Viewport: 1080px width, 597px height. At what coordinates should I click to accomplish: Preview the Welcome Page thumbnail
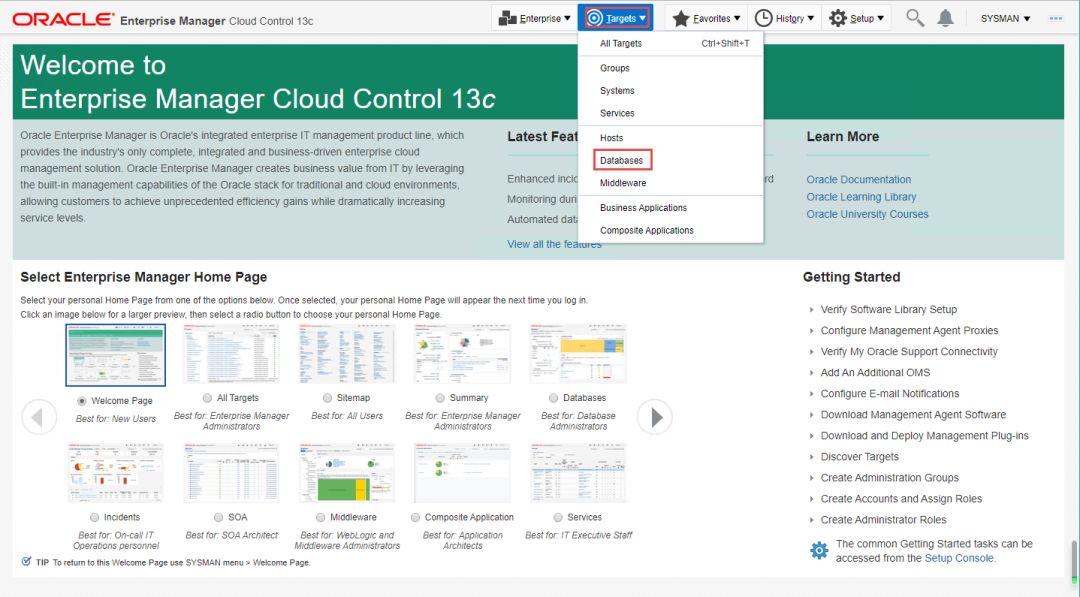pos(116,355)
